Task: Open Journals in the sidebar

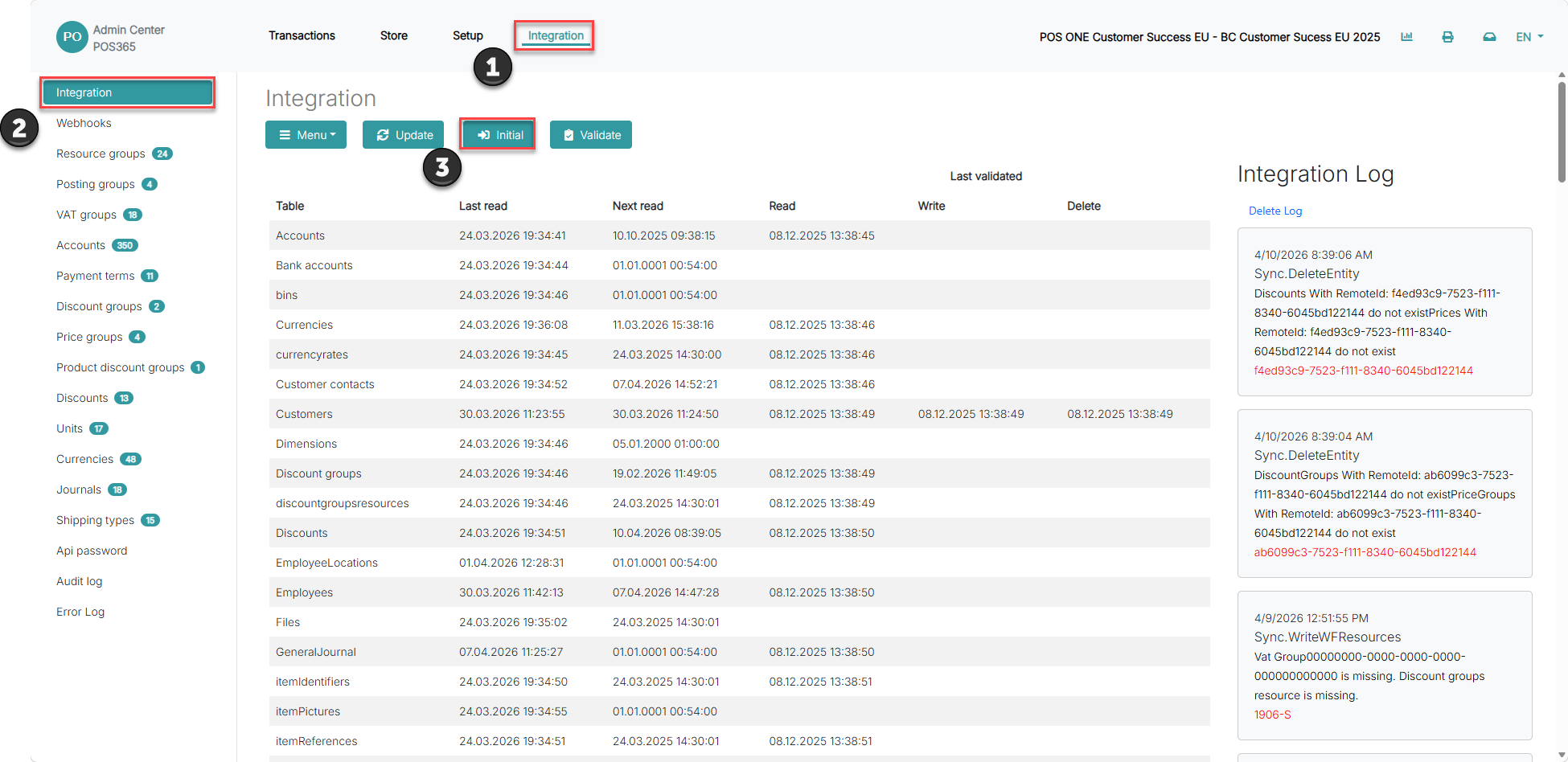Action: click(x=79, y=490)
